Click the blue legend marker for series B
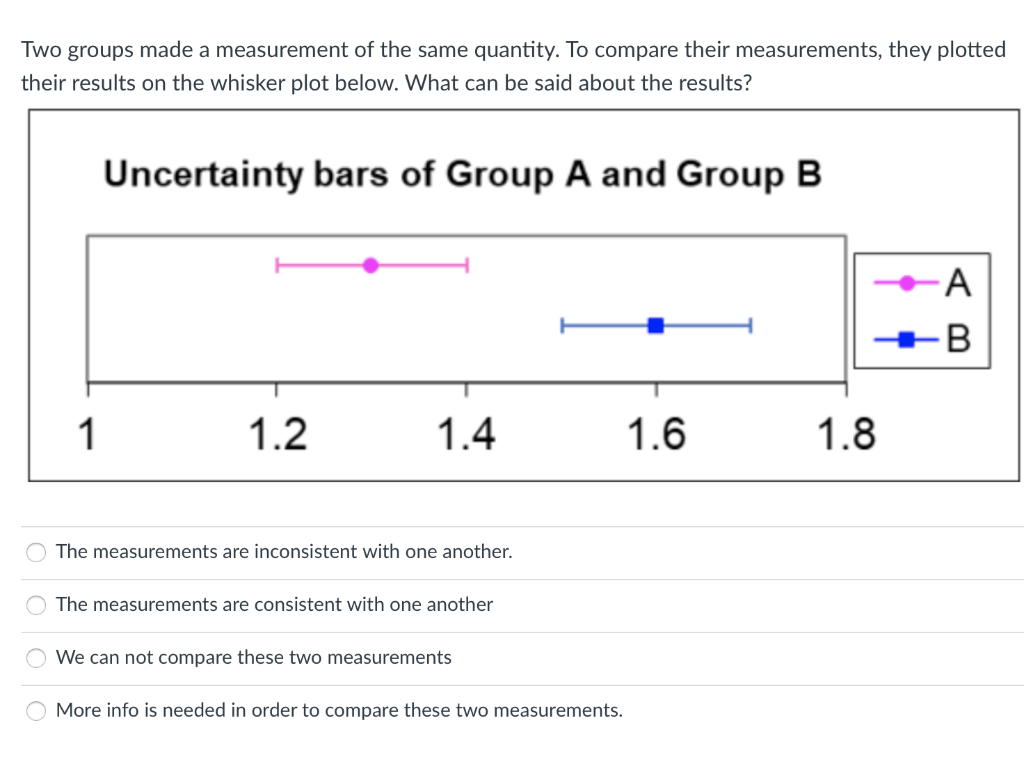This screenshot has height=757, width=1024. pyautogui.click(x=905, y=339)
